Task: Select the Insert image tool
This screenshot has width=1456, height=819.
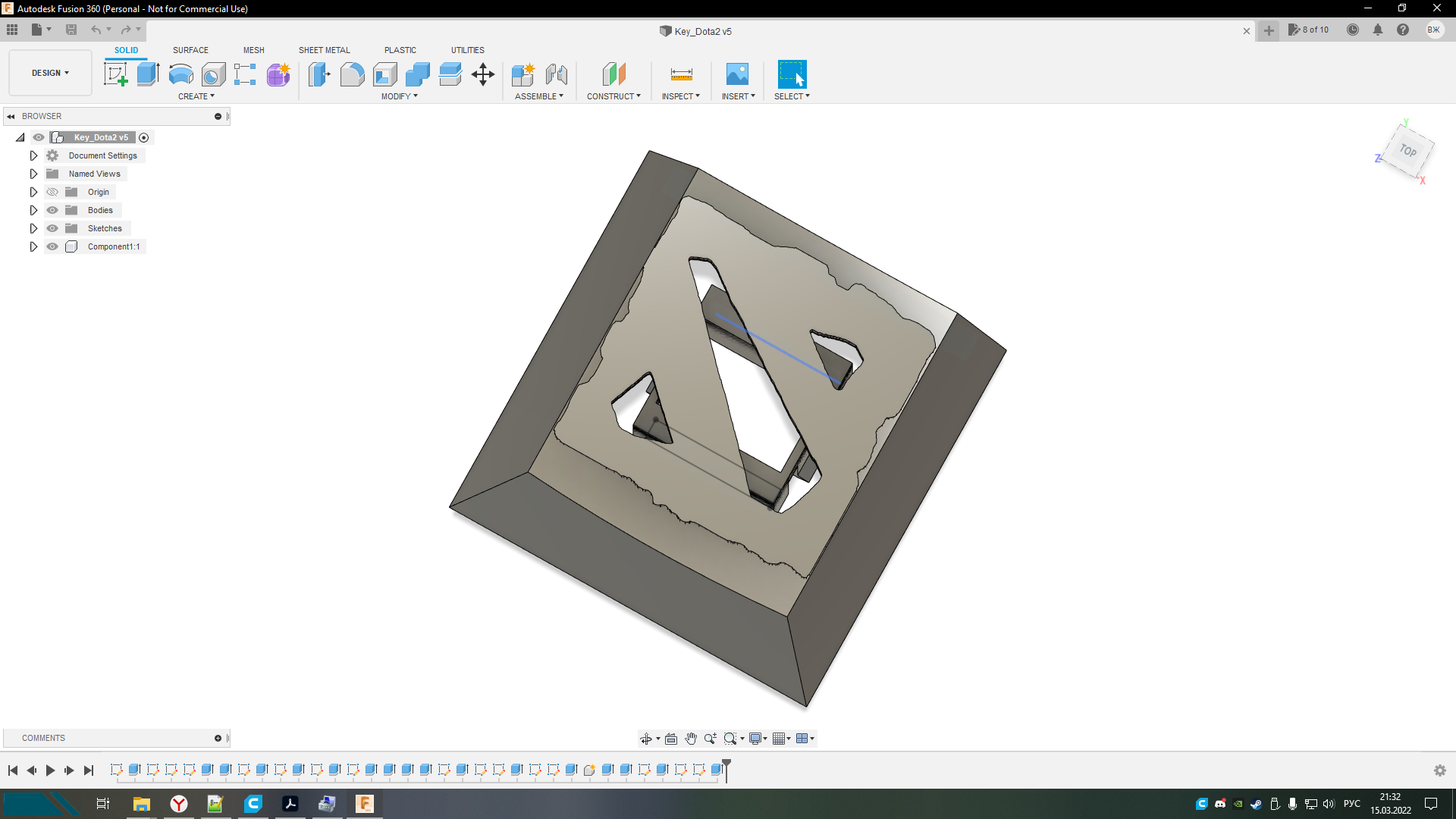Action: click(x=737, y=74)
